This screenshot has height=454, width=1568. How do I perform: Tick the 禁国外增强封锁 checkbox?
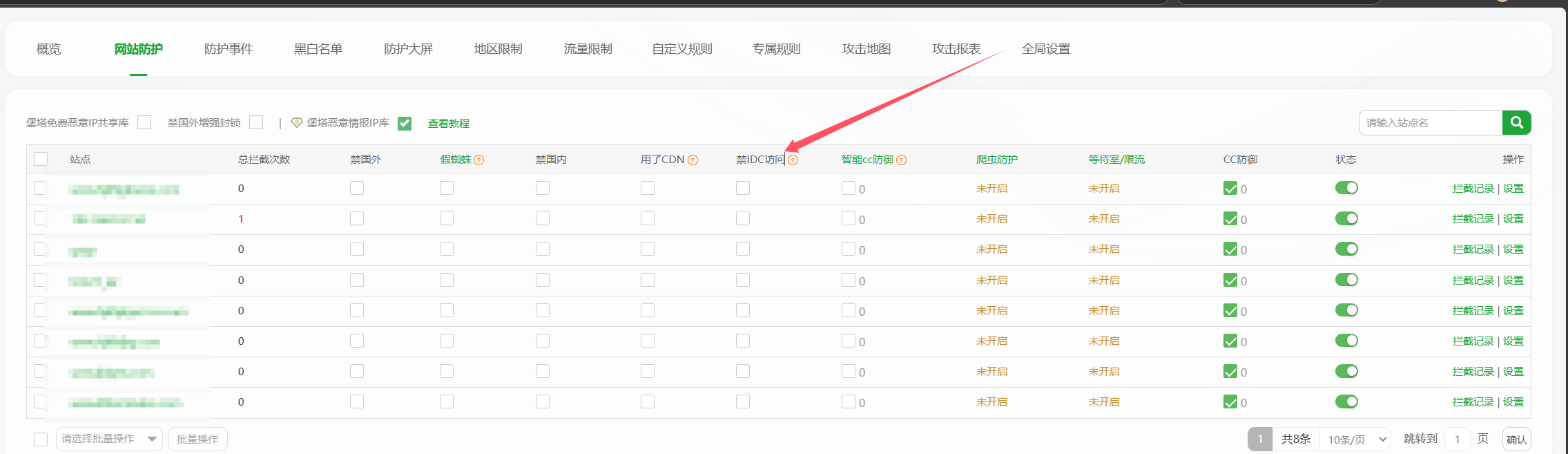point(256,122)
